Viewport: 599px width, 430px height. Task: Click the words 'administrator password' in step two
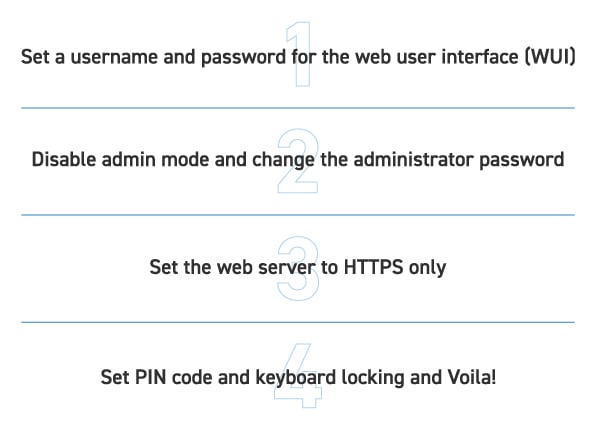(x=459, y=160)
